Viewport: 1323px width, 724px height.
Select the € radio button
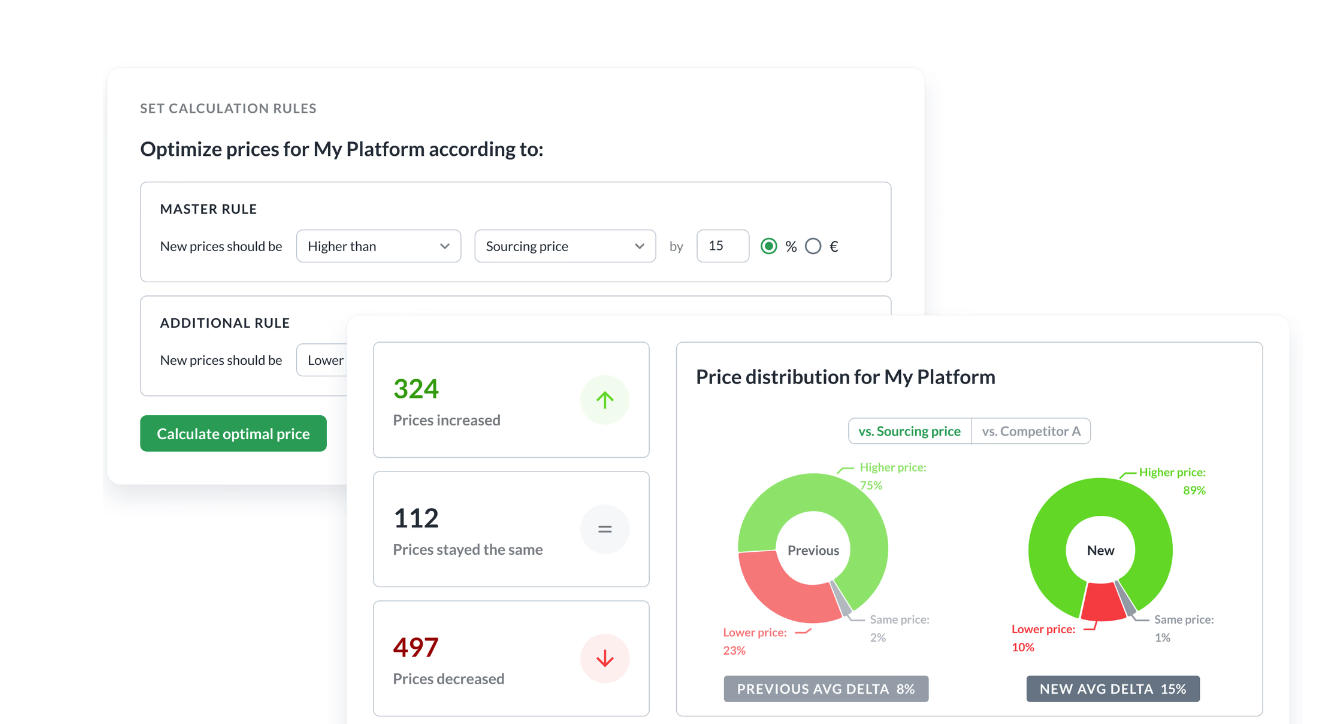812,245
